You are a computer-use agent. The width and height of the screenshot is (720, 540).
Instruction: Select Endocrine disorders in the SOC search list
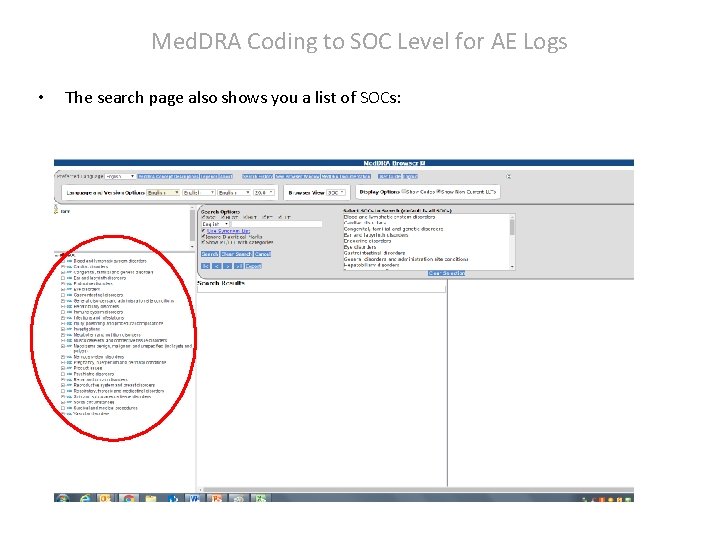(367, 241)
